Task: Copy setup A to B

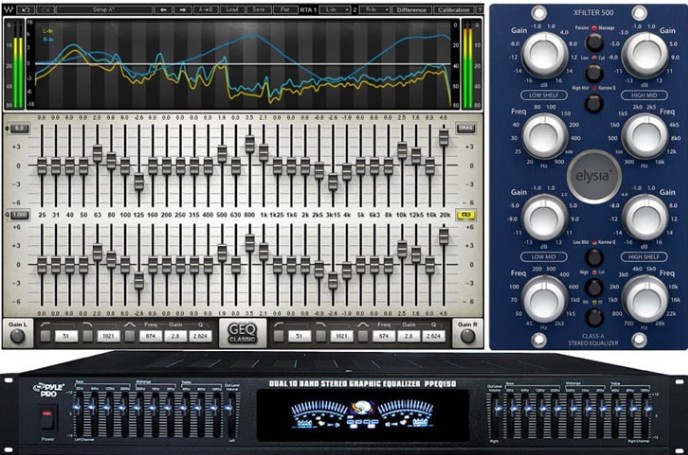Action: pos(206,10)
